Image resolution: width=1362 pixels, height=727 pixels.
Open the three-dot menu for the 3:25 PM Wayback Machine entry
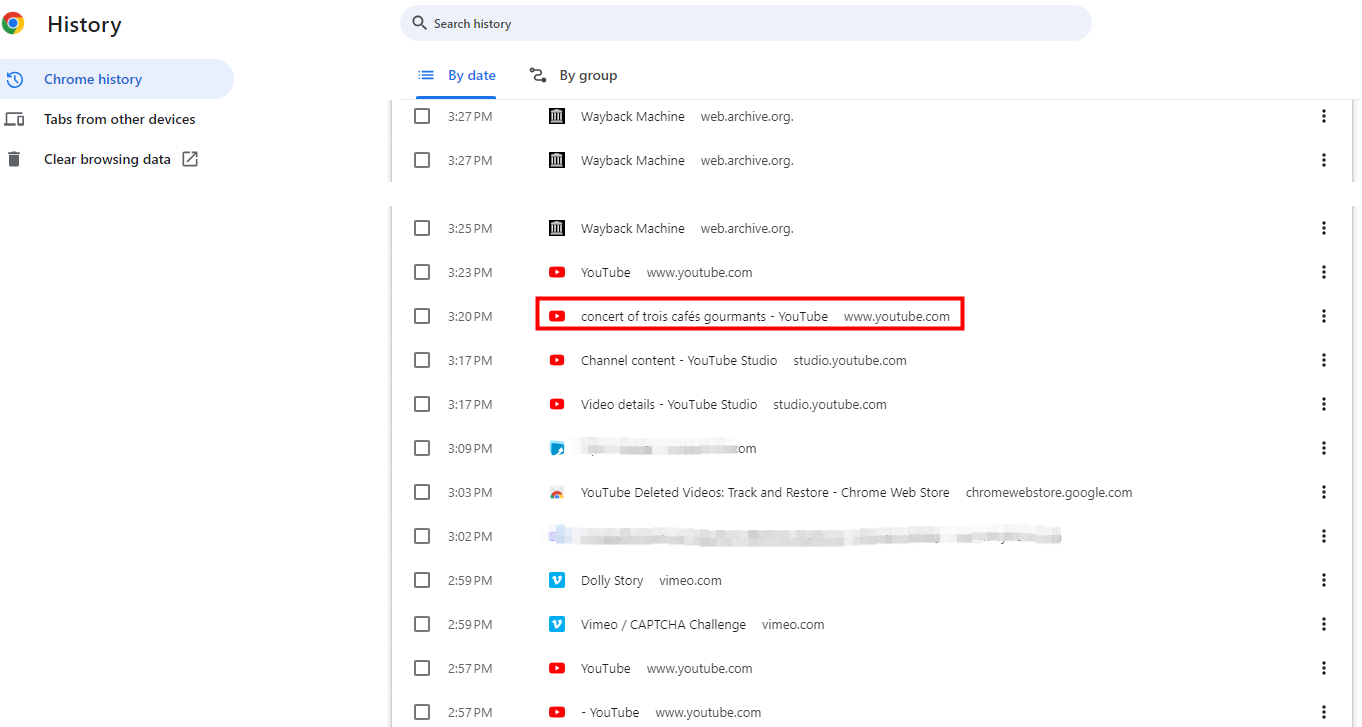(1323, 228)
